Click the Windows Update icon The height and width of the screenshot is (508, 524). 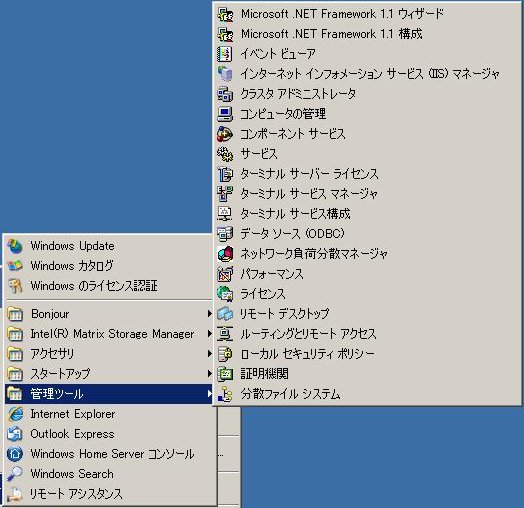(x=15, y=246)
